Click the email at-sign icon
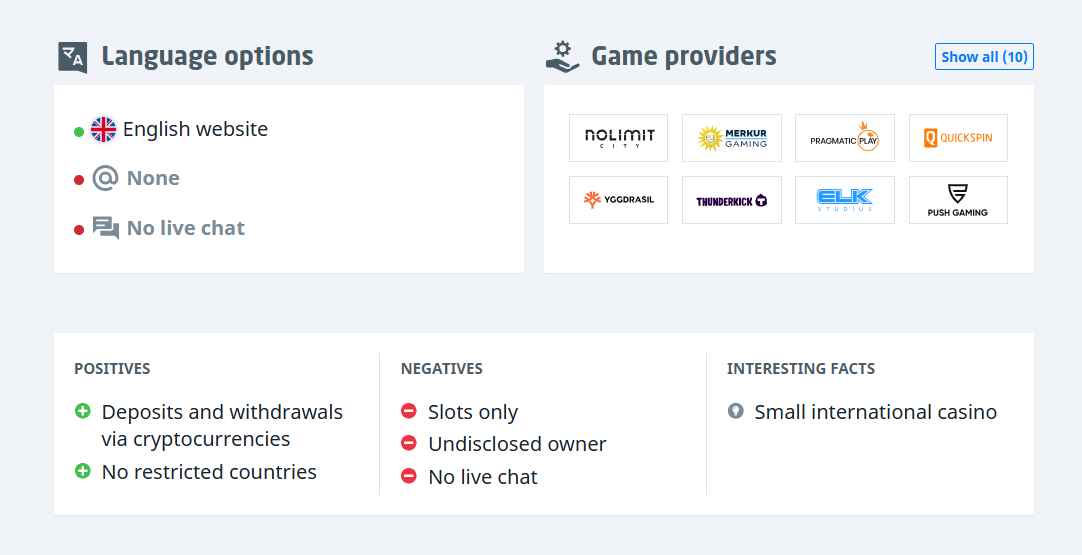1082x555 pixels. click(105, 178)
